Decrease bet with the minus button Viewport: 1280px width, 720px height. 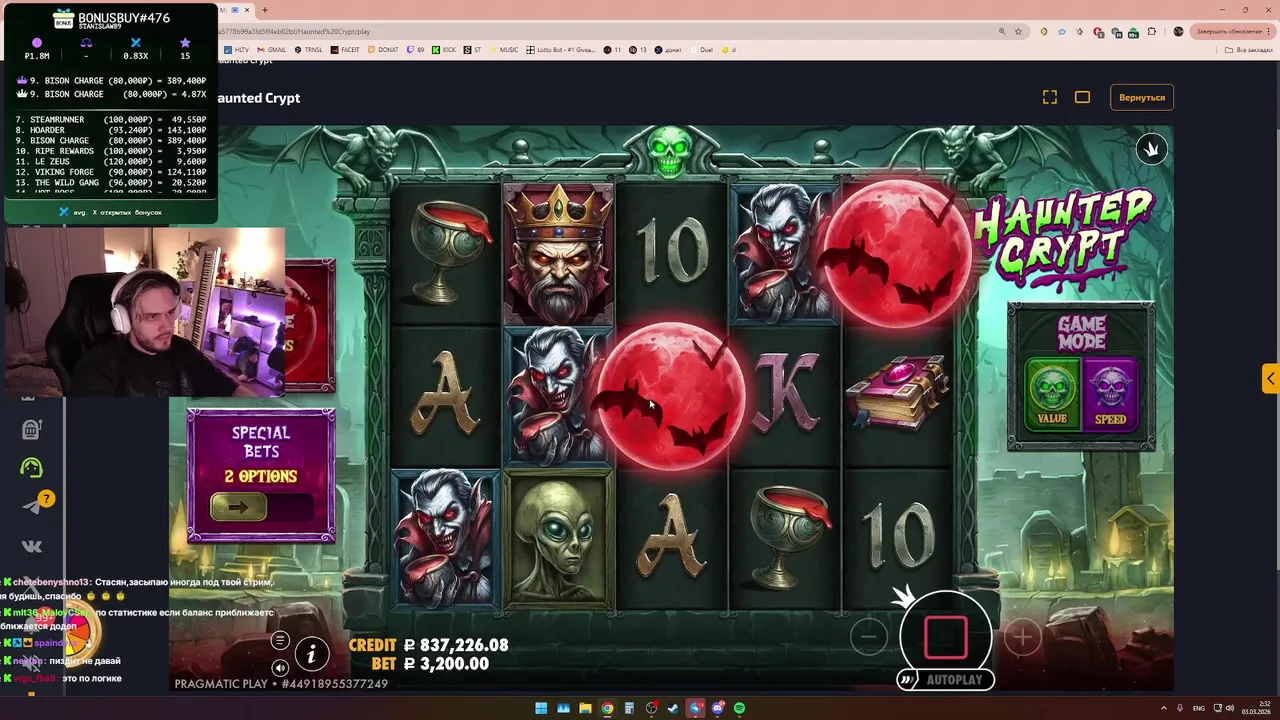(869, 637)
